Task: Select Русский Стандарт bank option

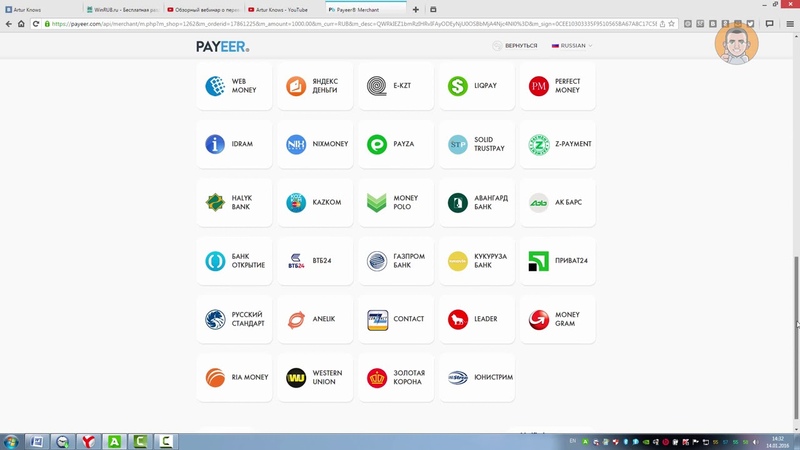Action: coord(234,319)
